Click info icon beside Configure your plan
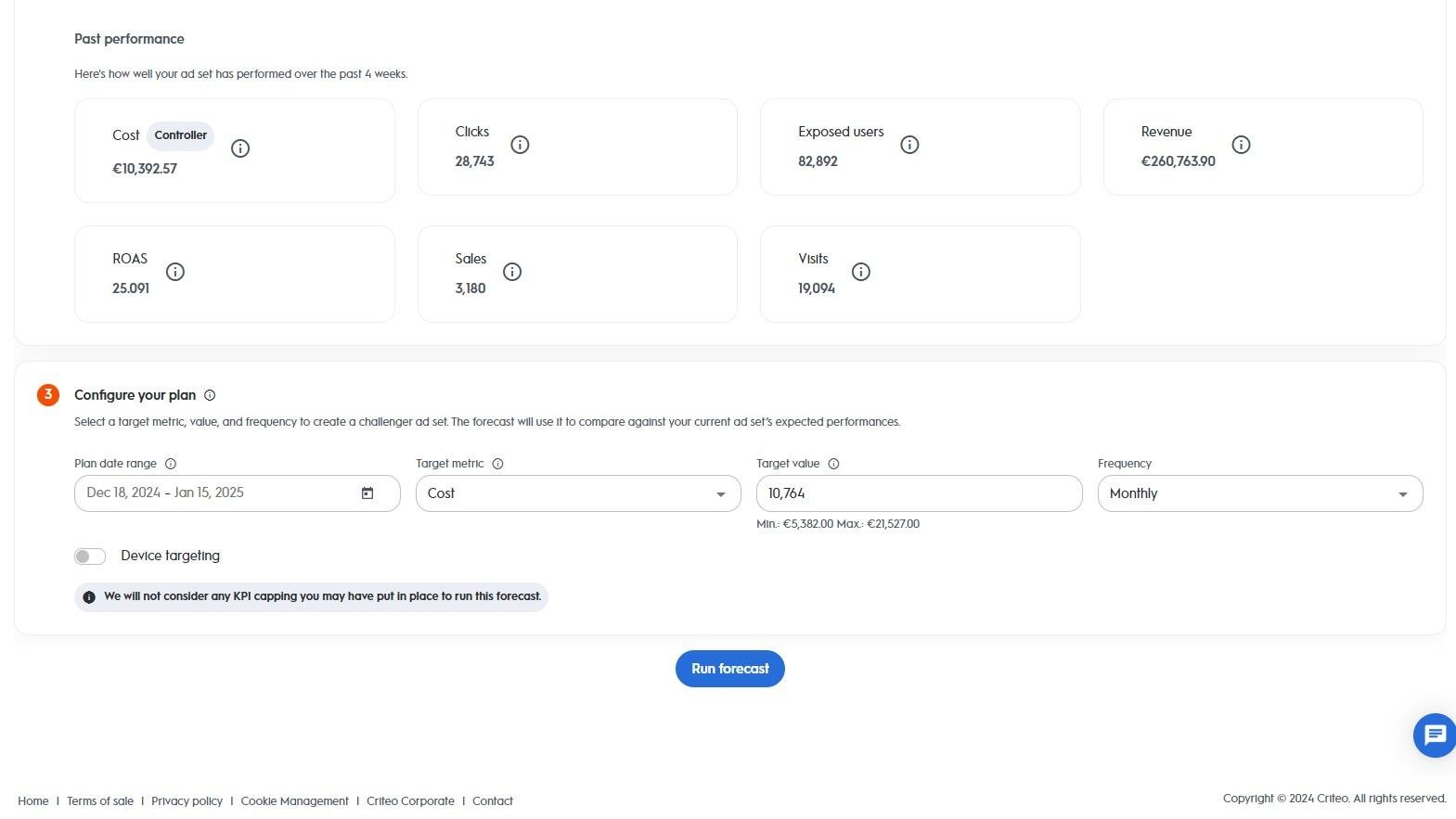1456x819 pixels. [210, 395]
